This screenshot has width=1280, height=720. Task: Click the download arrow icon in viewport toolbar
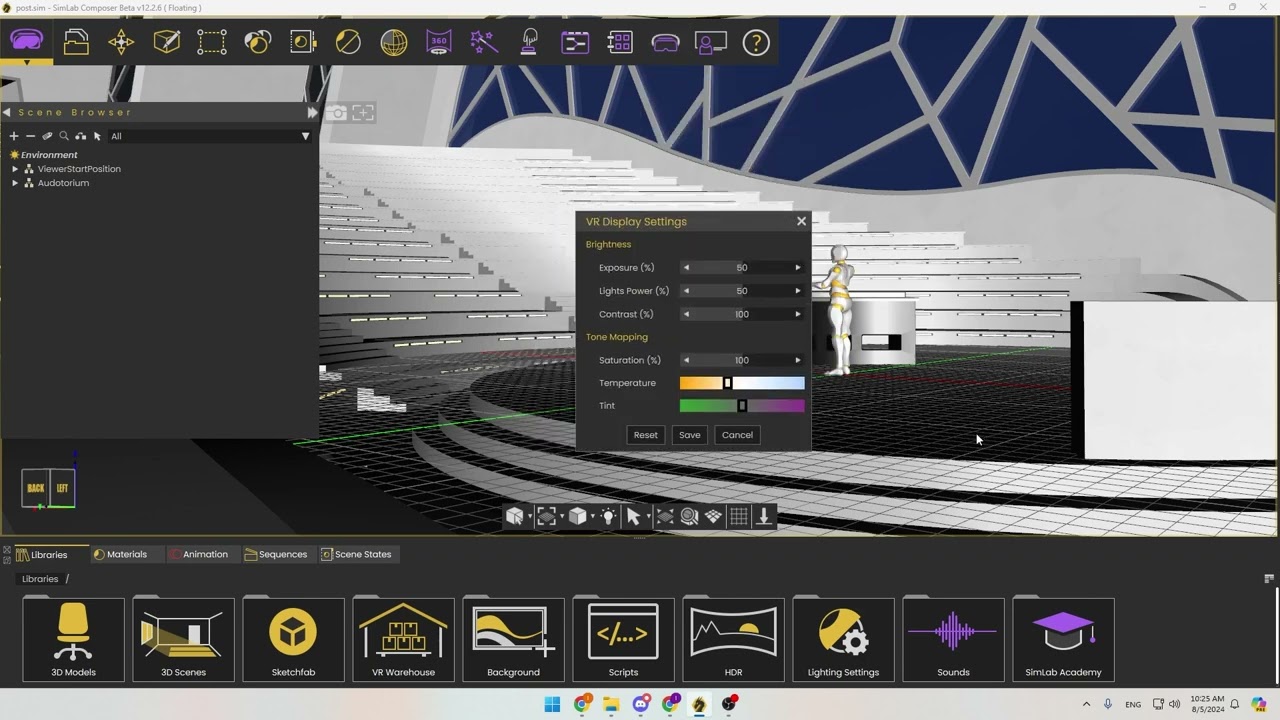click(x=764, y=516)
